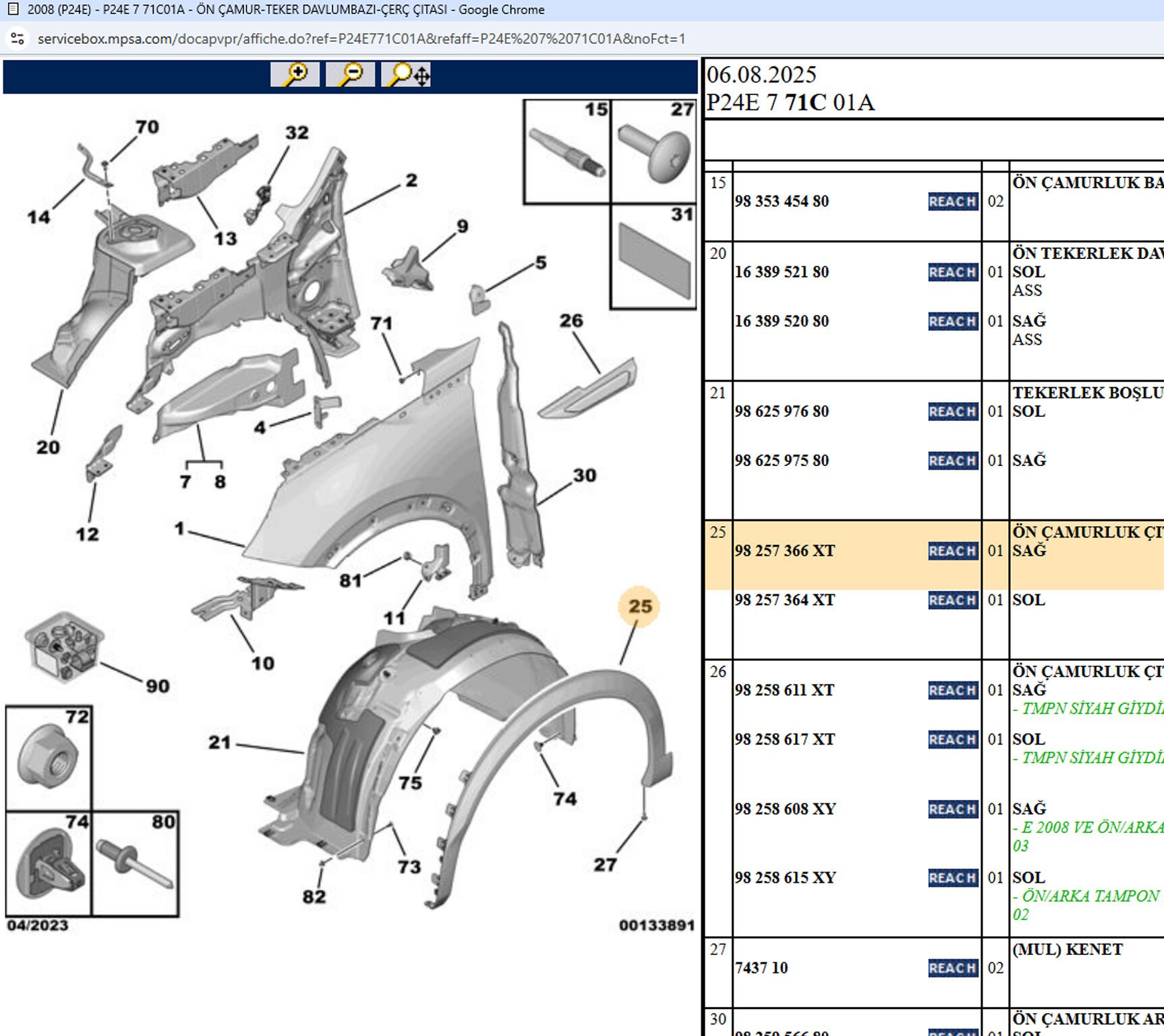
Task: Click highlighted callout 25 in the diagram
Action: coord(639,606)
